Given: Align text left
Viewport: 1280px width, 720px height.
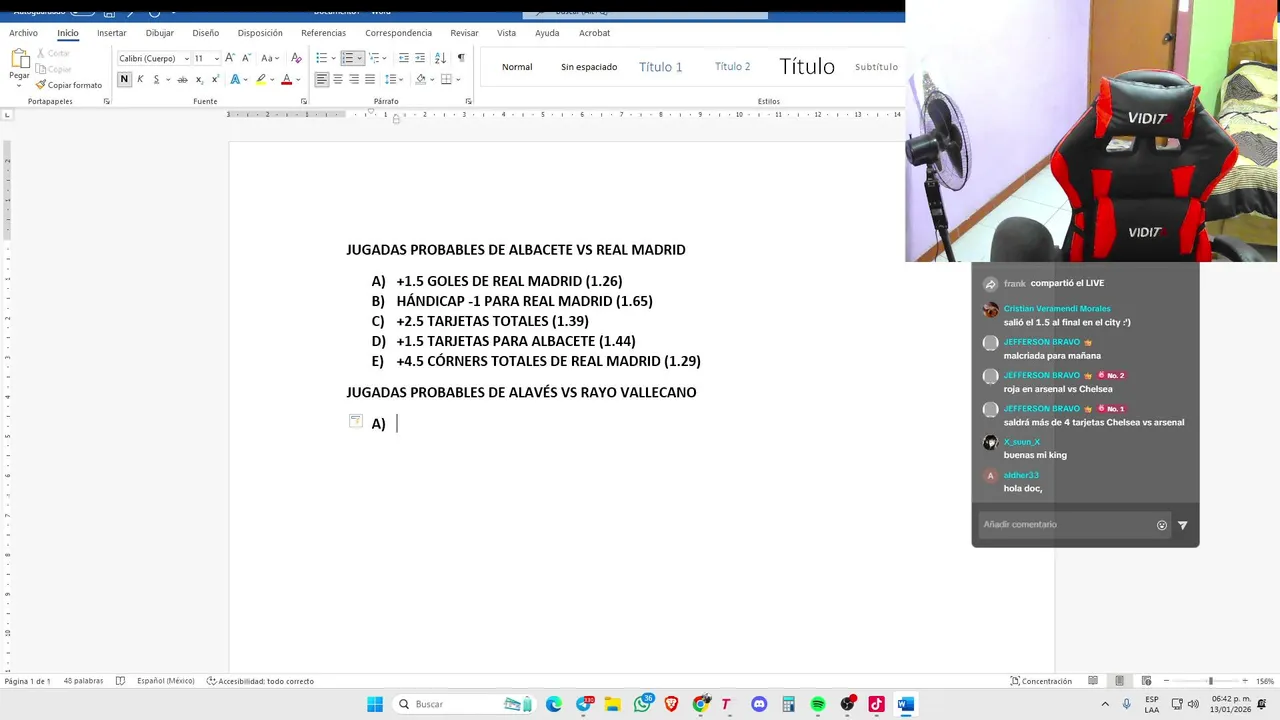Looking at the screenshot, I should [x=322, y=79].
